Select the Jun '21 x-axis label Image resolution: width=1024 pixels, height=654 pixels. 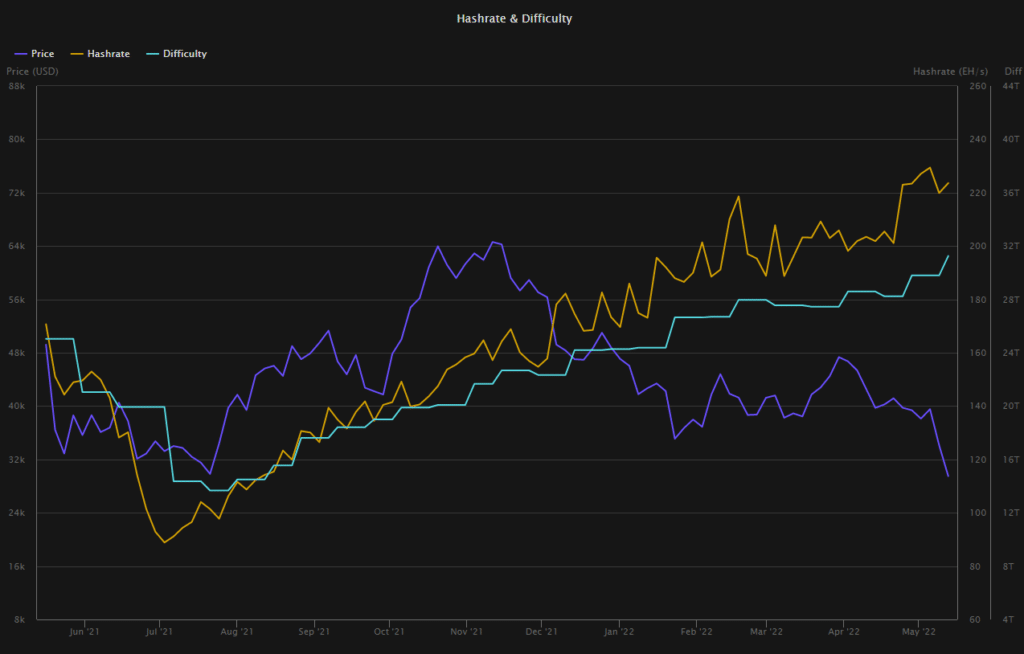click(84, 632)
